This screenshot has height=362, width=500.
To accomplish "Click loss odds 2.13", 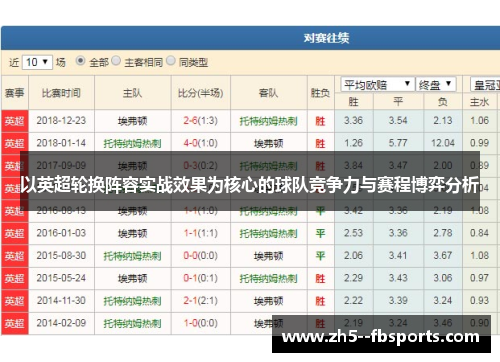I will pyautogui.click(x=443, y=121).
